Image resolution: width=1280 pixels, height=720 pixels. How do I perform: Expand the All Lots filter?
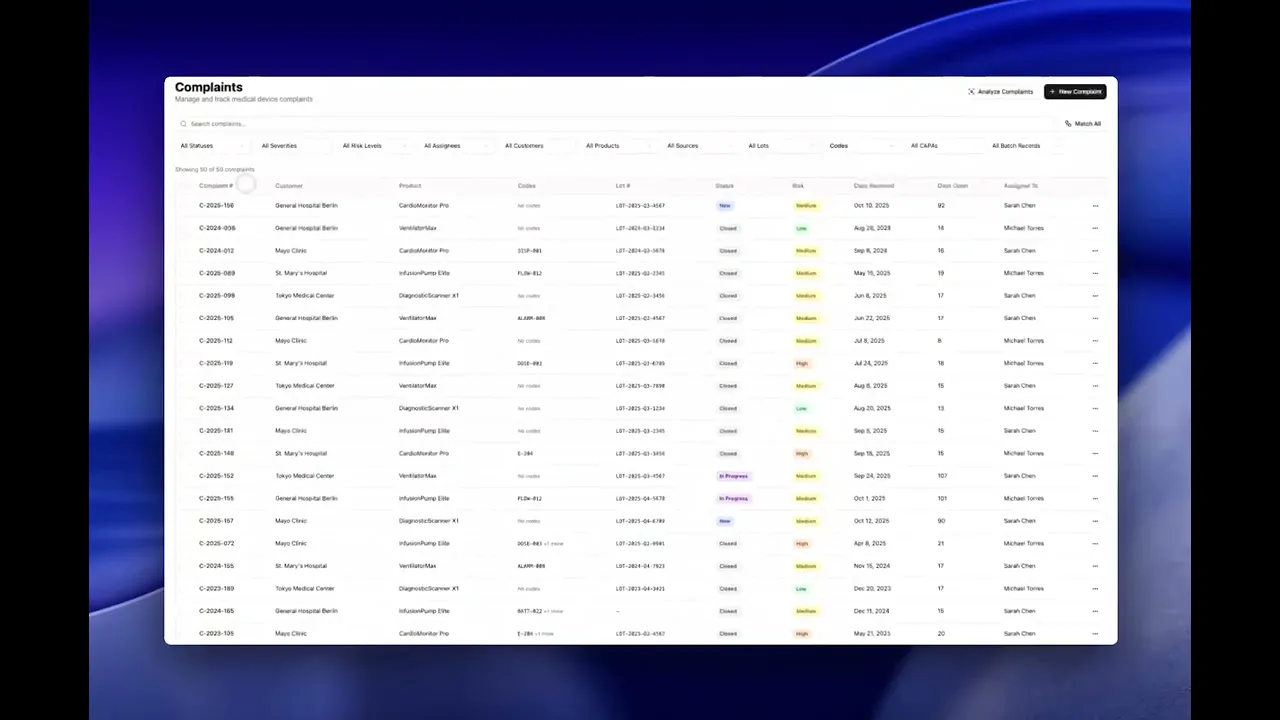pyautogui.click(x=780, y=146)
